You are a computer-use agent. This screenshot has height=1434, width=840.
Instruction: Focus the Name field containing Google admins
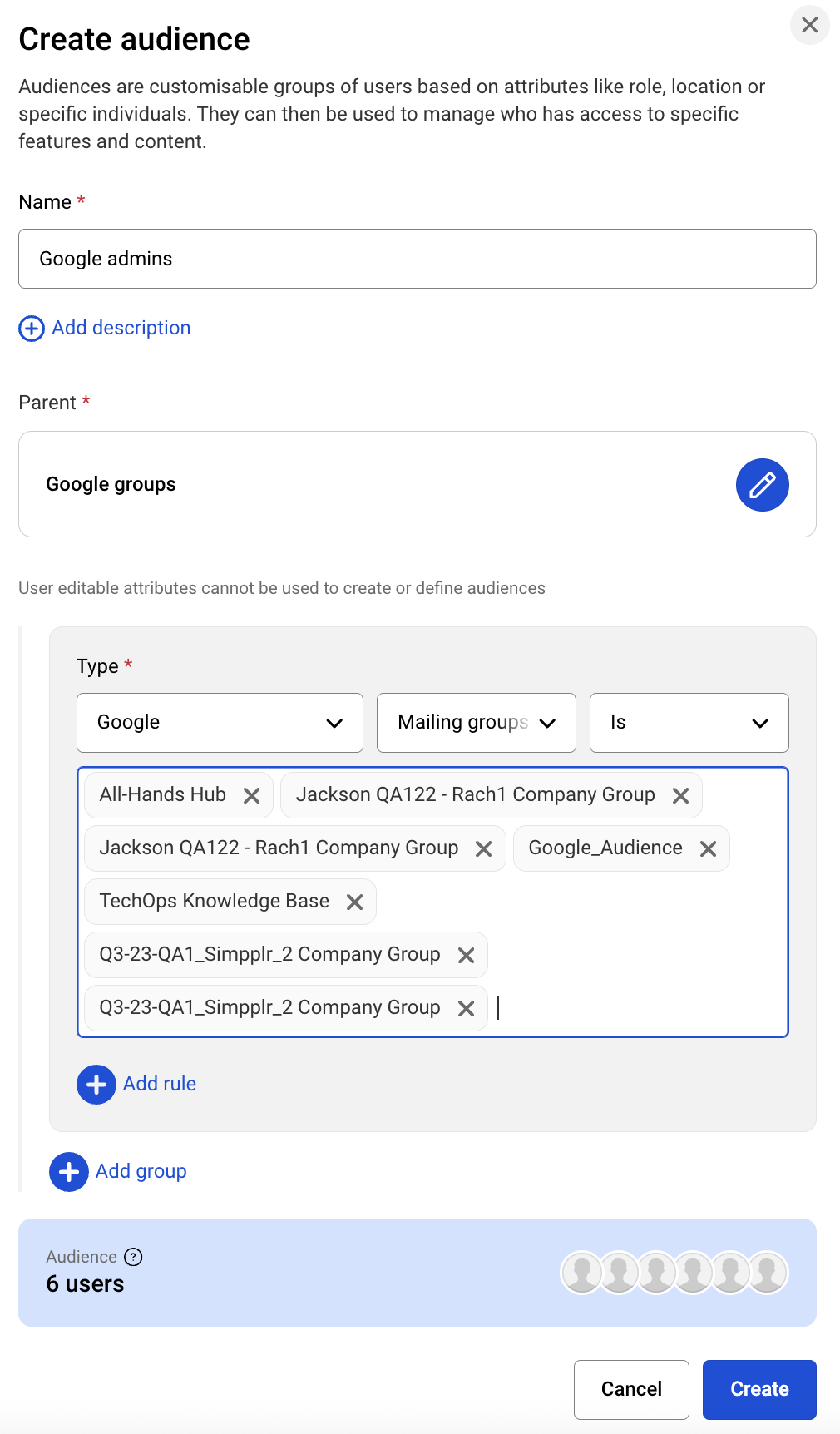417,259
